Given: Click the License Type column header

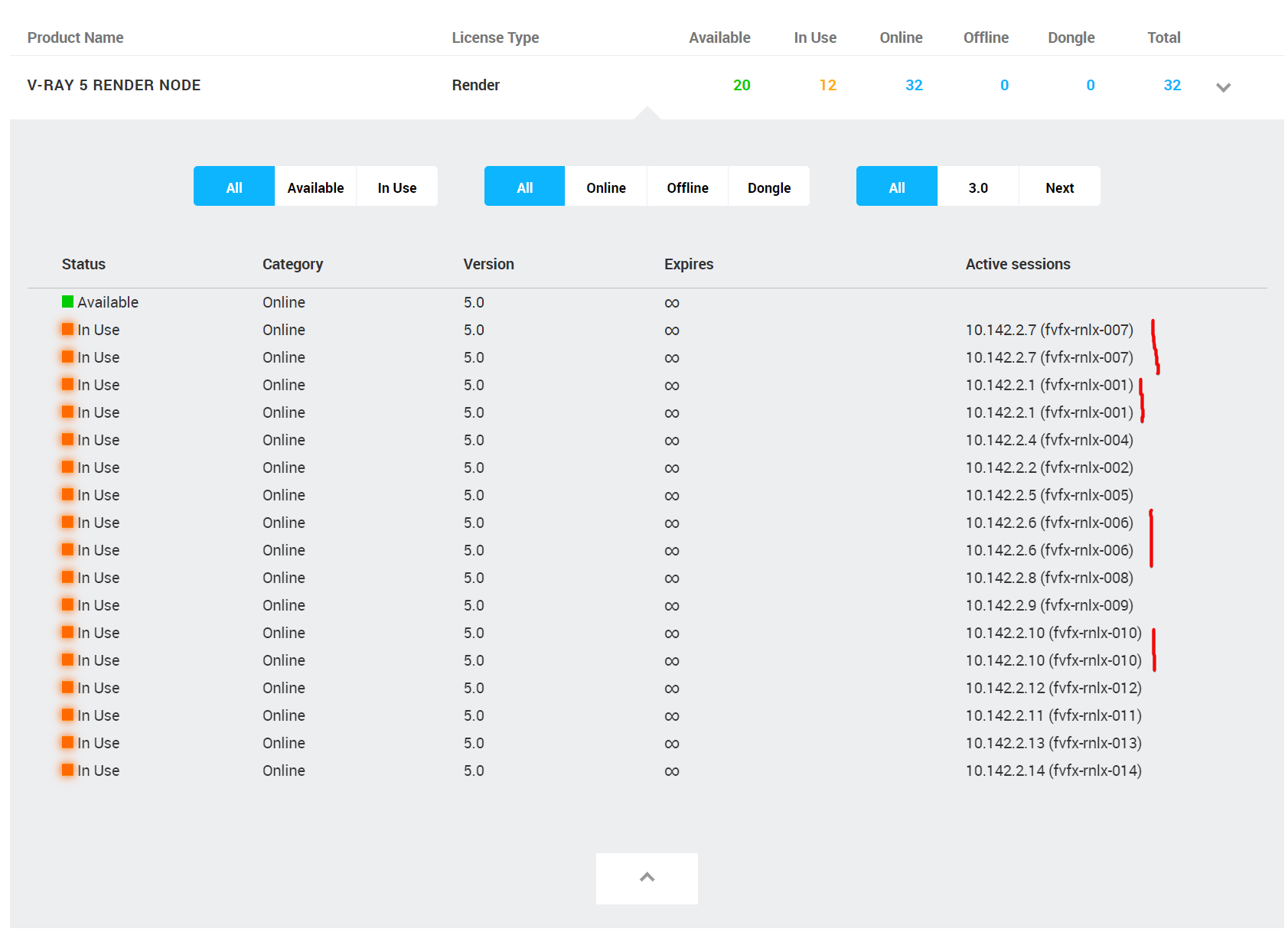Looking at the screenshot, I should (x=495, y=37).
